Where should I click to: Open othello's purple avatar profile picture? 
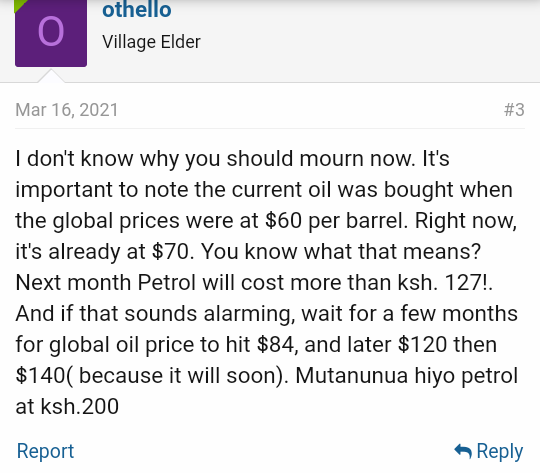coord(51,33)
